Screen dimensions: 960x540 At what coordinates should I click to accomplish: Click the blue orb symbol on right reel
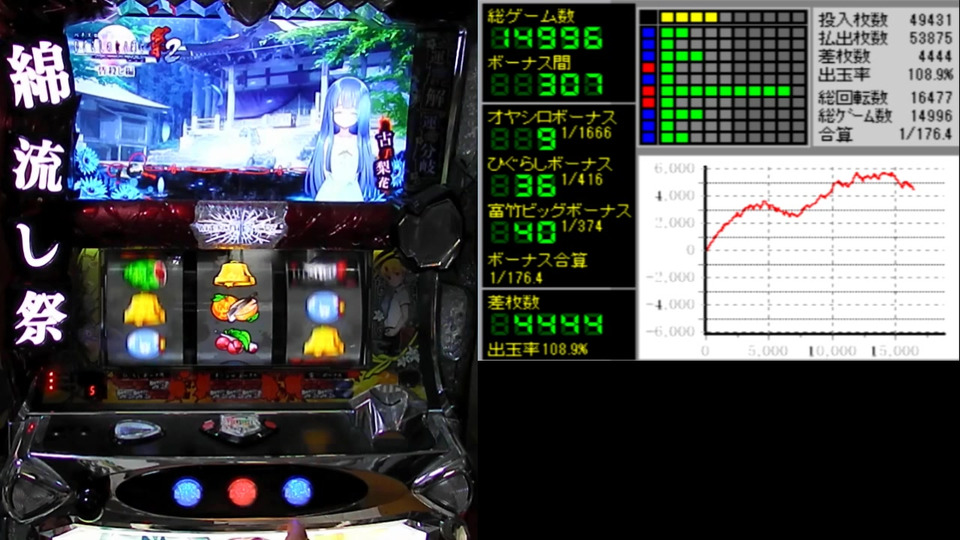click(x=324, y=306)
